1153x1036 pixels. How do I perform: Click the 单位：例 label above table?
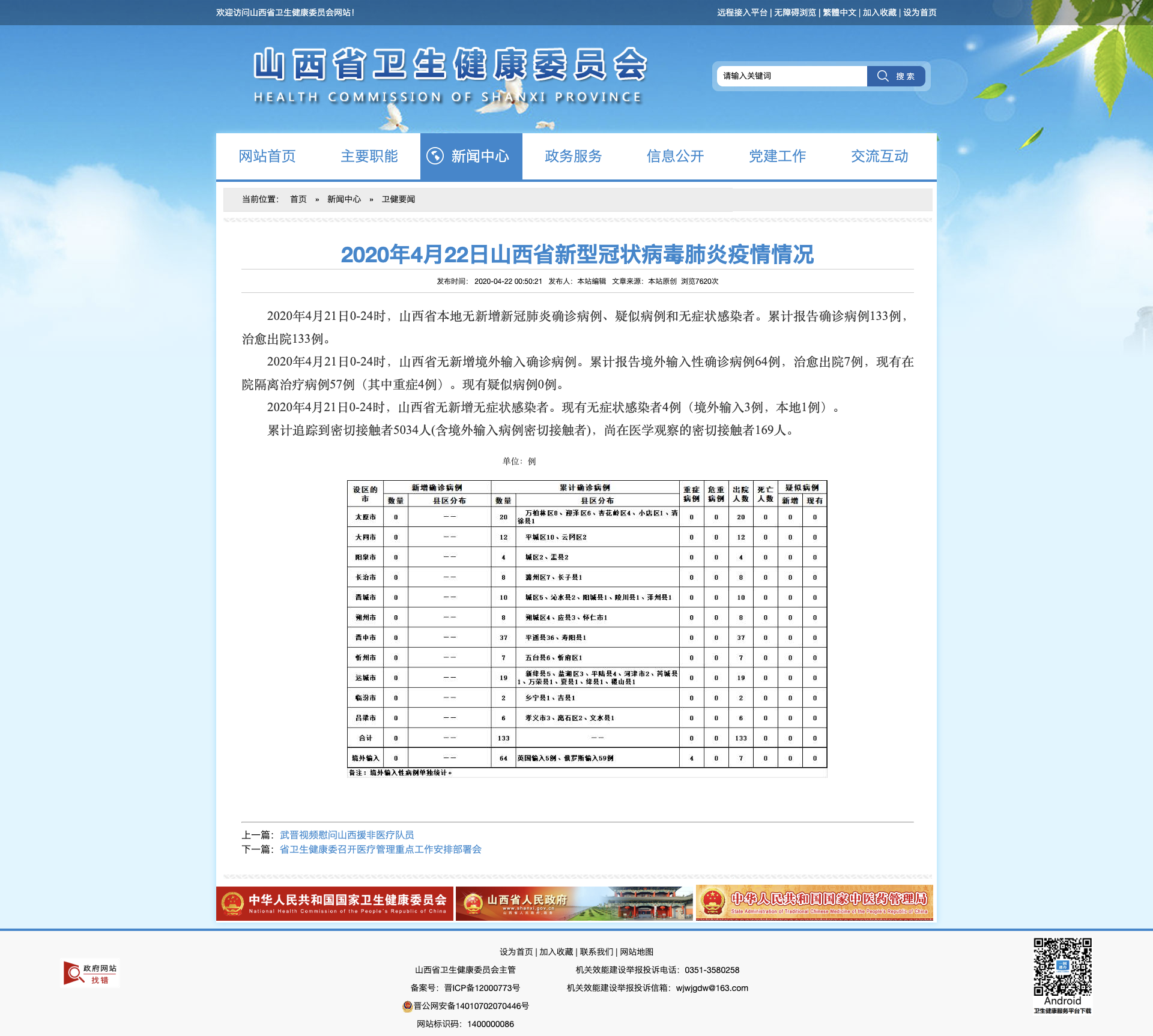[x=519, y=461]
